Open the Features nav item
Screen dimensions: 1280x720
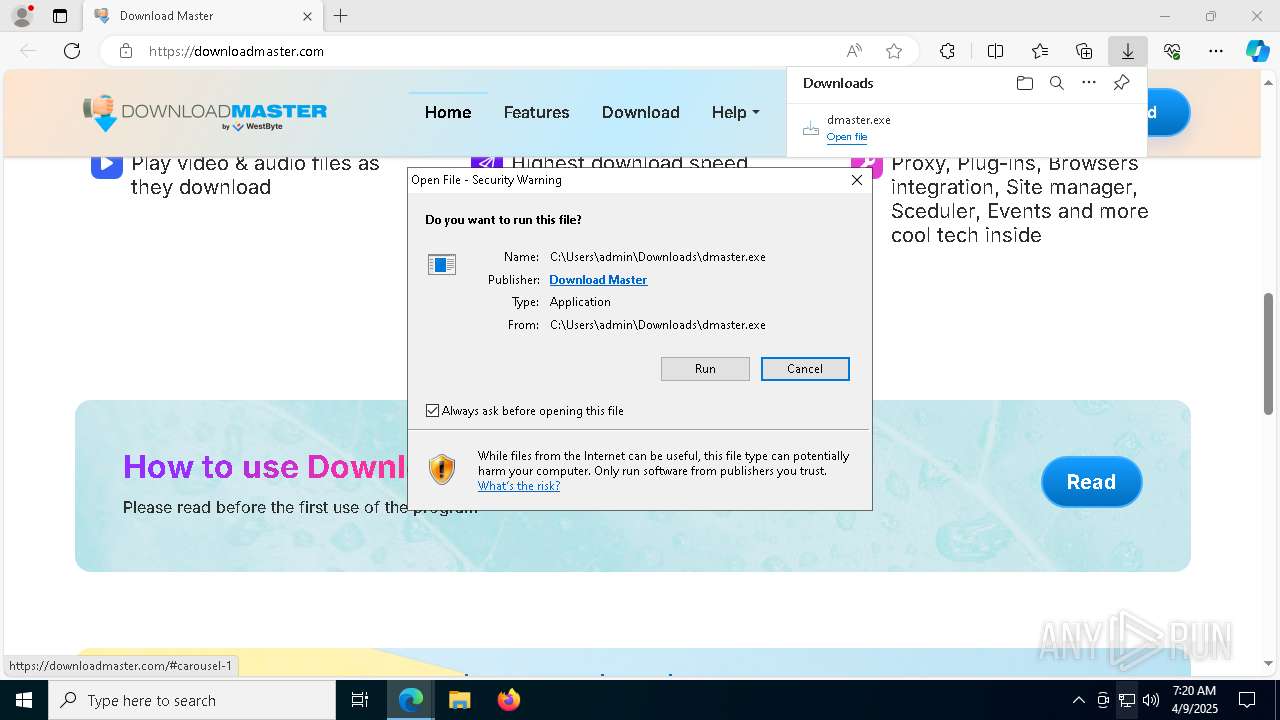coord(536,112)
